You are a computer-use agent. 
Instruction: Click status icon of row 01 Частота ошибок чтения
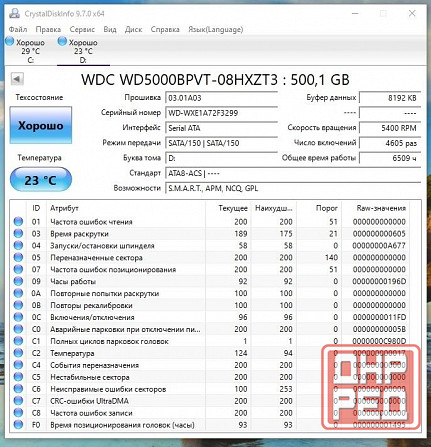(x=18, y=221)
